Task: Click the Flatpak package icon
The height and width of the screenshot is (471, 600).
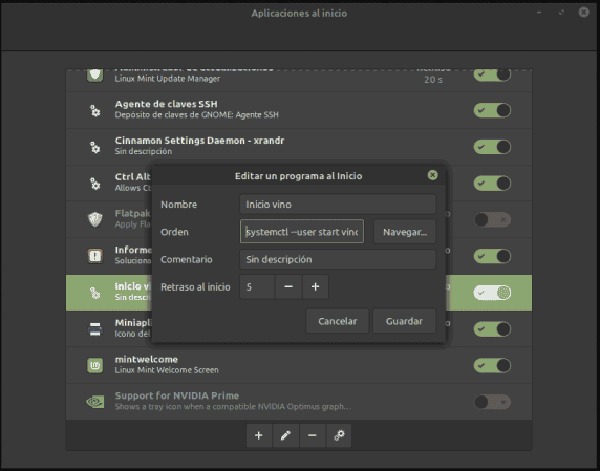Action: click(x=95, y=220)
